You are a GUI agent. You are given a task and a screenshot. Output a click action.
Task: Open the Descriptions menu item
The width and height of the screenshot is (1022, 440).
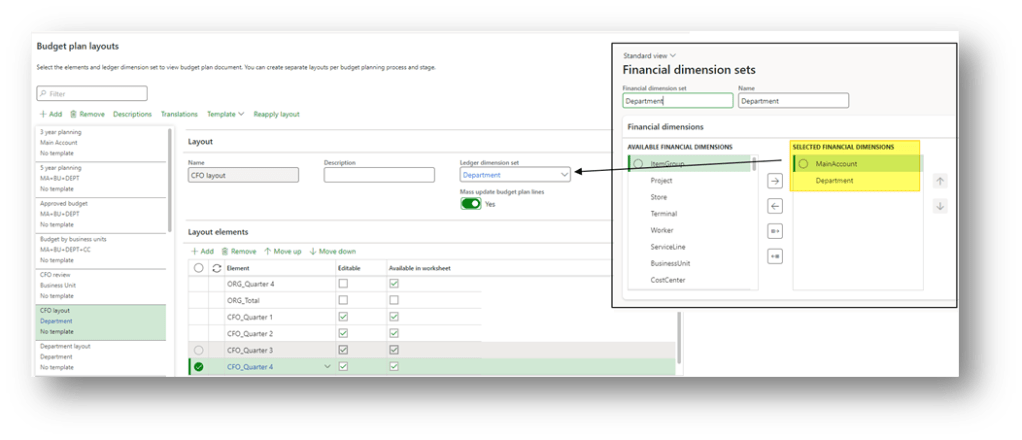(132, 114)
